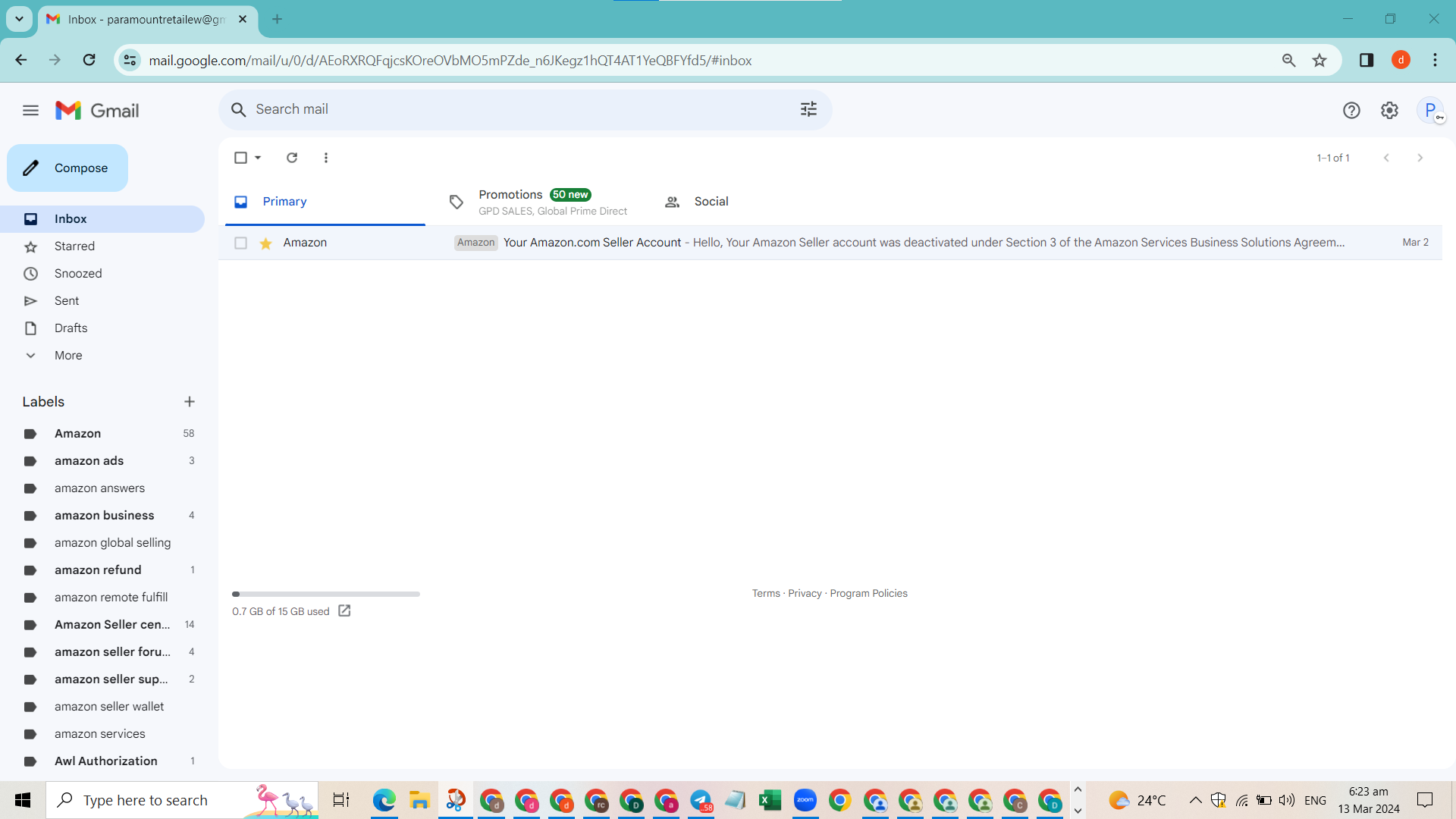Viewport: 1456px width, 819px height.
Task: Open the select dropdown arrow
Action: (258, 158)
